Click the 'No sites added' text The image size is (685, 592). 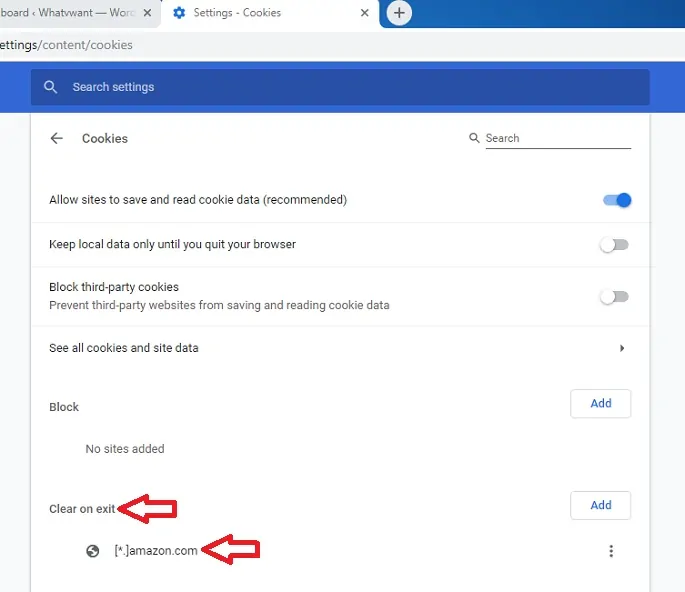coord(125,449)
